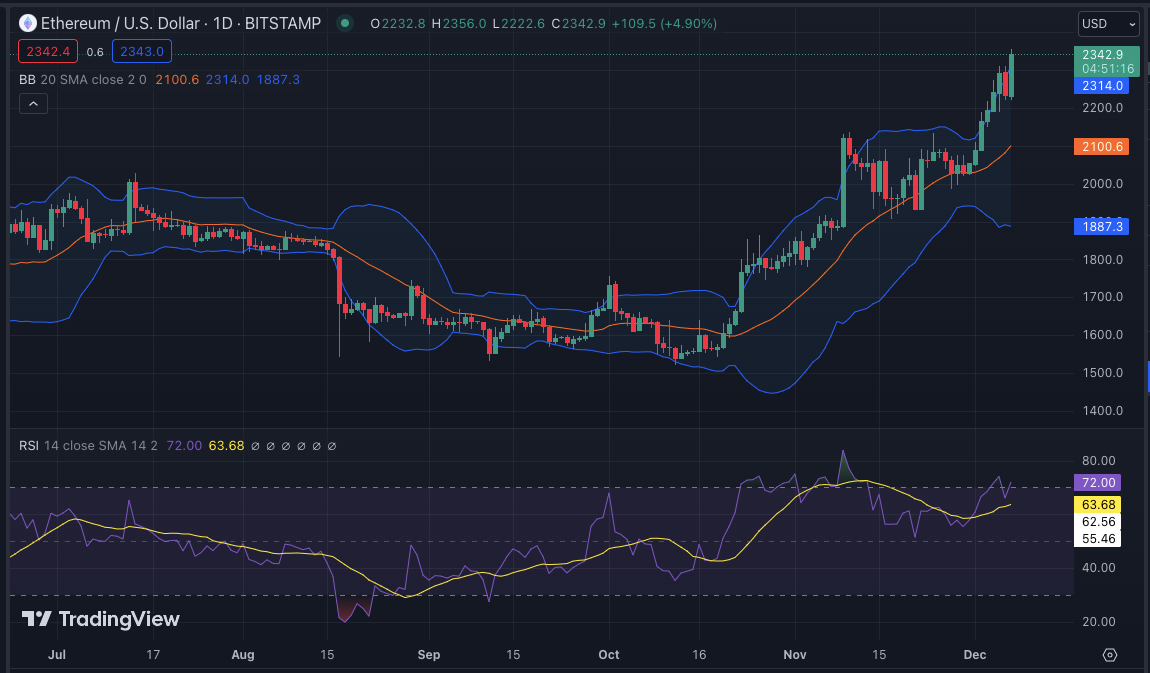The width and height of the screenshot is (1150, 673).
Task: Click the TradingView logo
Action: point(100,619)
